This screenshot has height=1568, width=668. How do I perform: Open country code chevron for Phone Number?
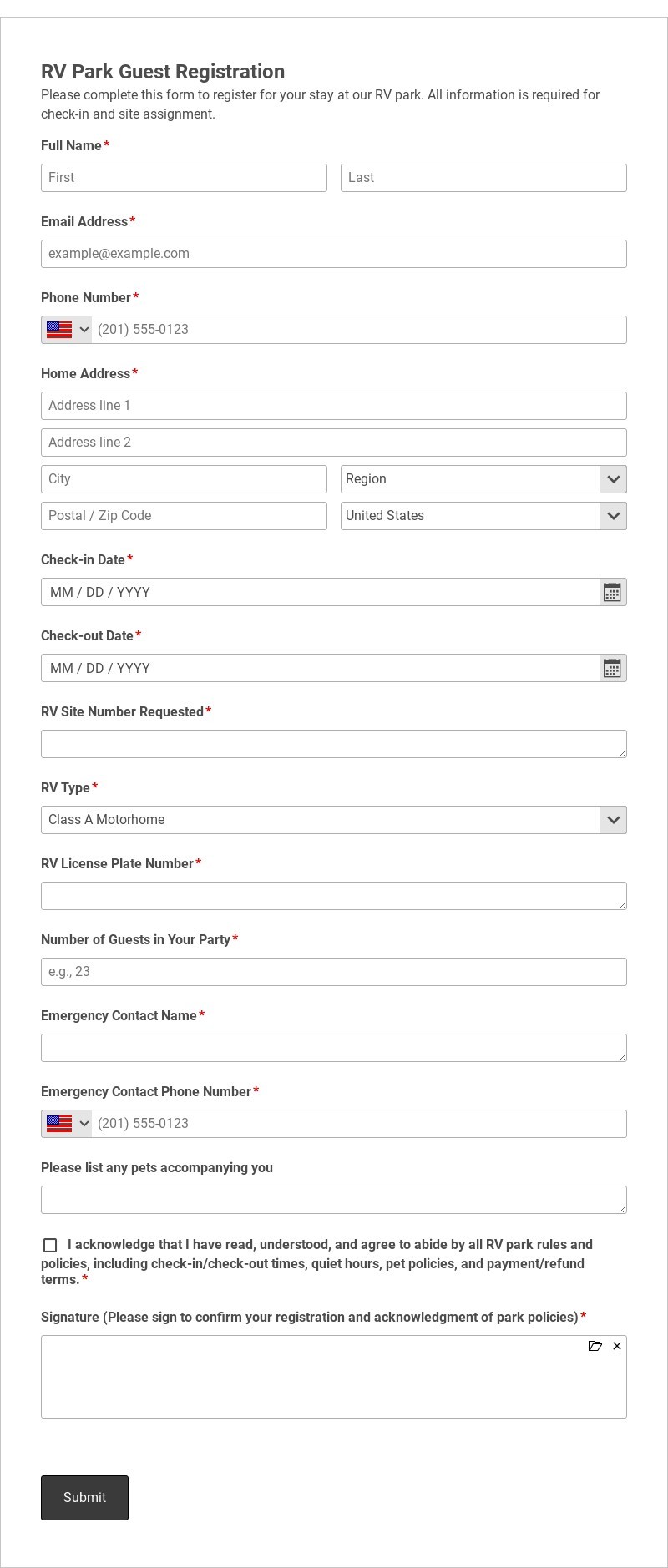click(83, 330)
